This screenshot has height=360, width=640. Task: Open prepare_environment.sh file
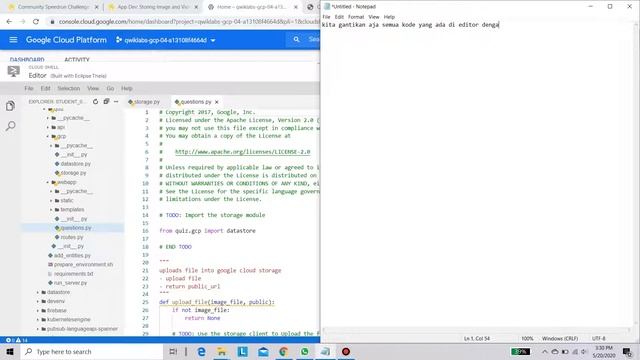coord(84,264)
